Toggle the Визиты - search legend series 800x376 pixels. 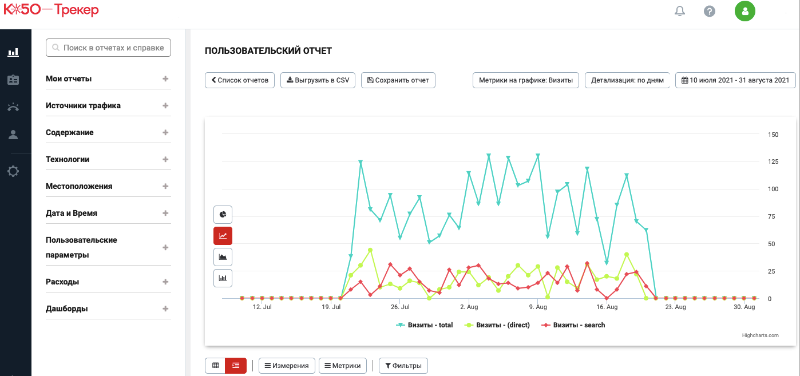pyautogui.click(x=573, y=325)
